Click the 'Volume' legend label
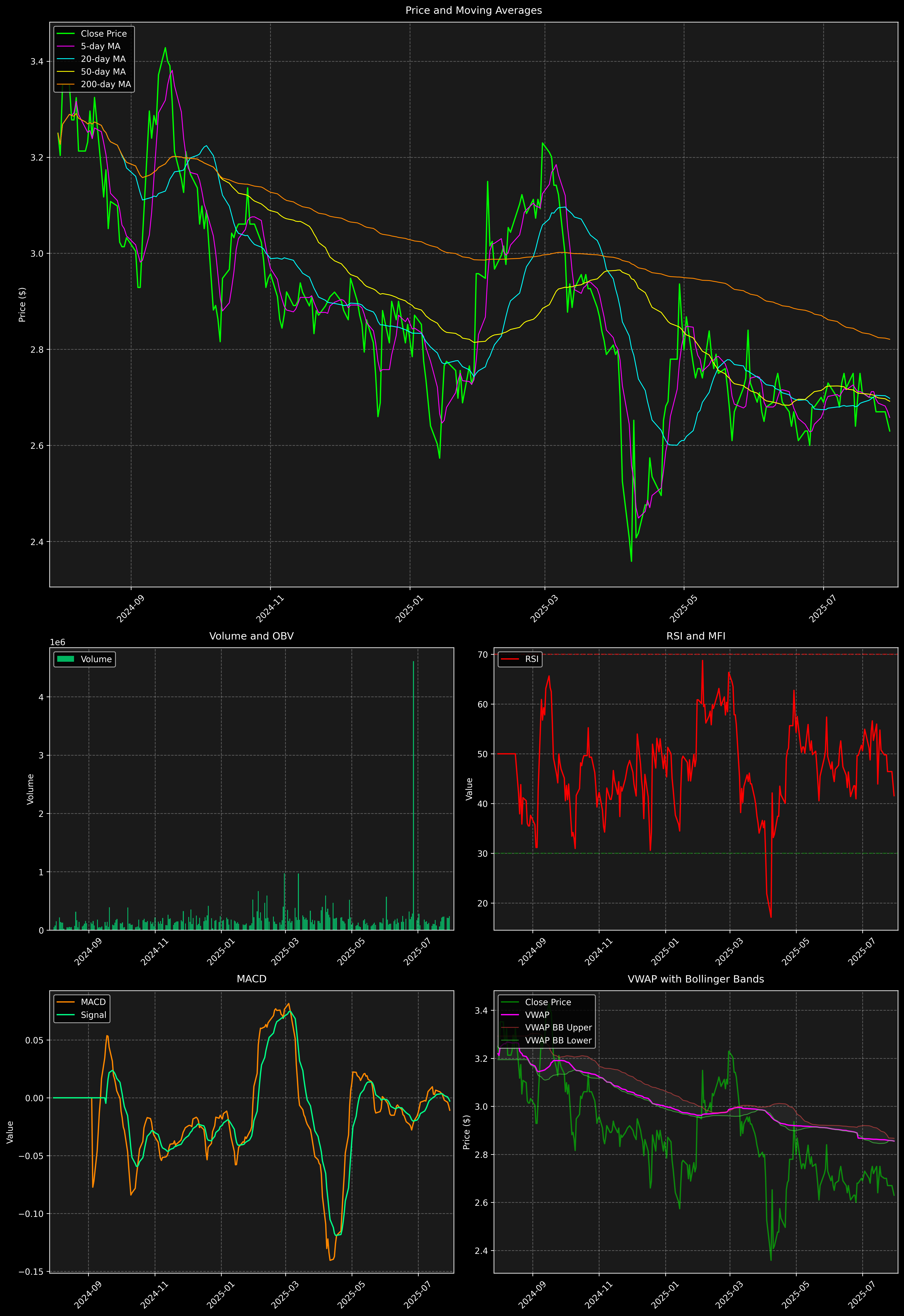This screenshot has width=904, height=1316. (x=96, y=659)
